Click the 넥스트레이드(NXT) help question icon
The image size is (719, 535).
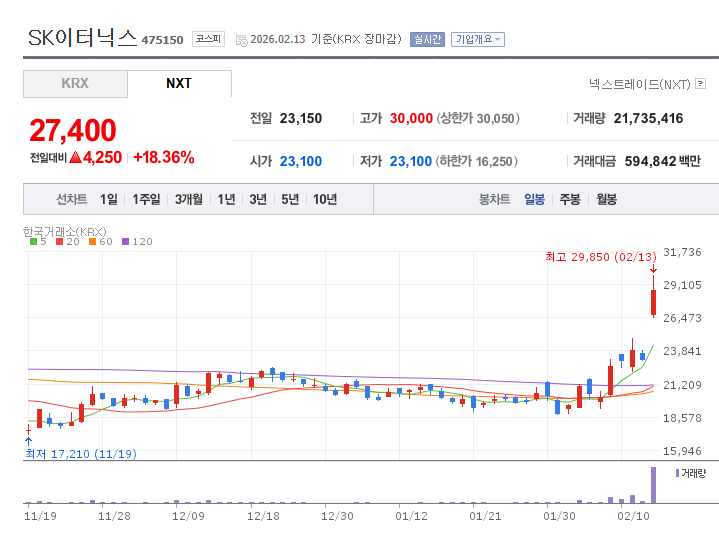tap(700, 83)
